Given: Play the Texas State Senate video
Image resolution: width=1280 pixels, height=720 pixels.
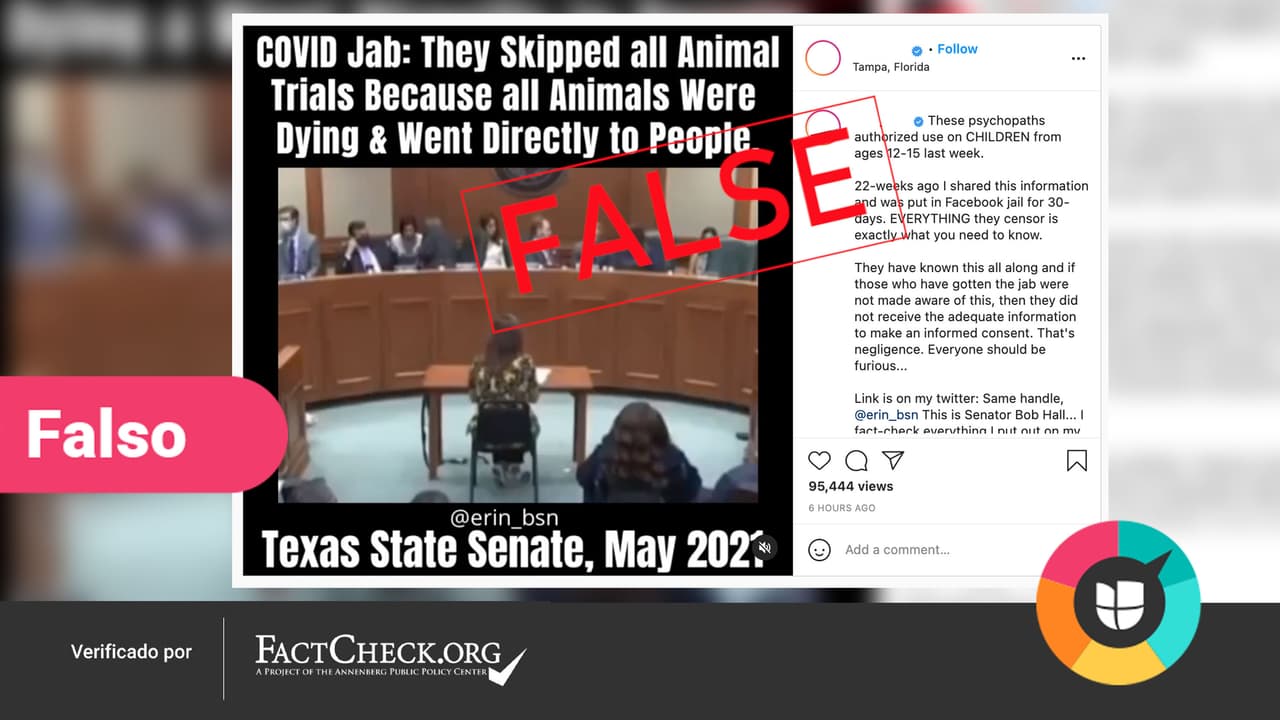Looking at the screenshot, I should (x=517, y=335).
